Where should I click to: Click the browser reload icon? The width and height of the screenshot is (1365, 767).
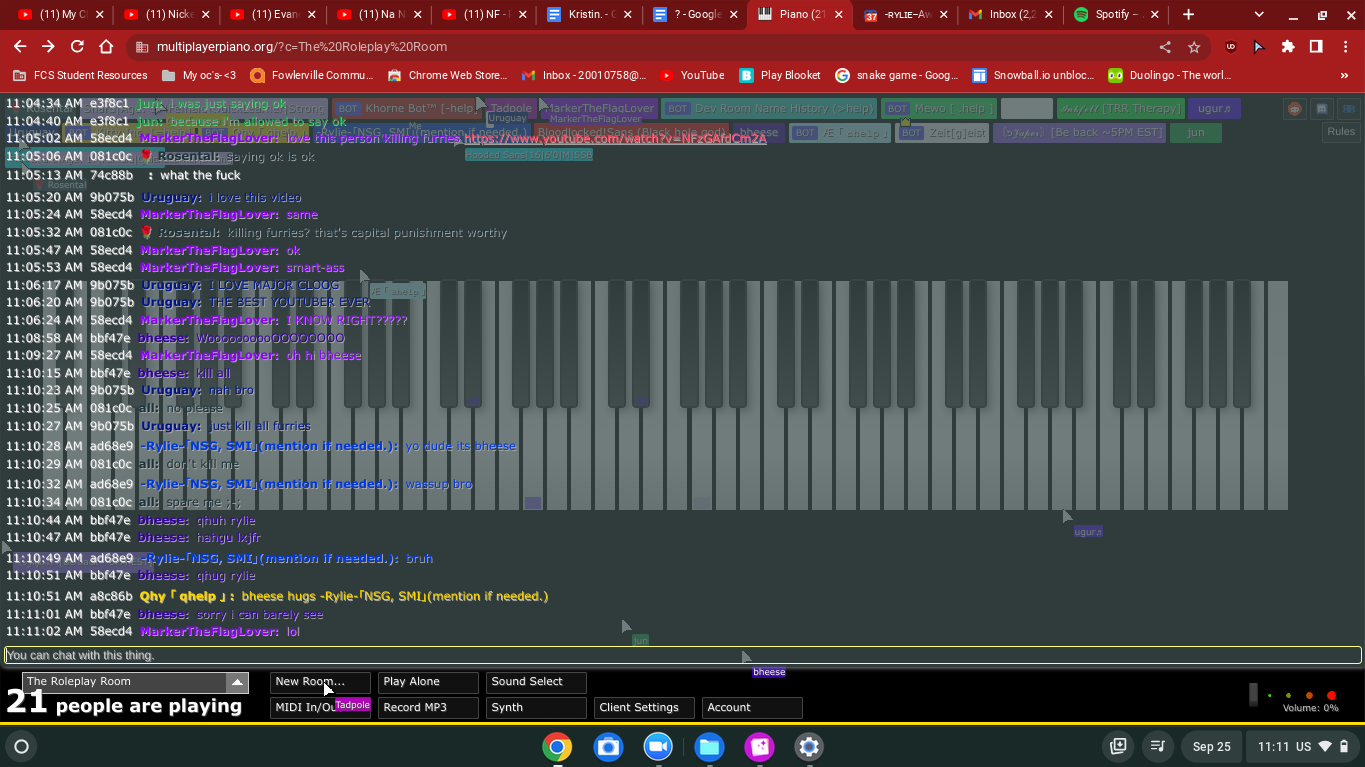click(x=77, y=47)
